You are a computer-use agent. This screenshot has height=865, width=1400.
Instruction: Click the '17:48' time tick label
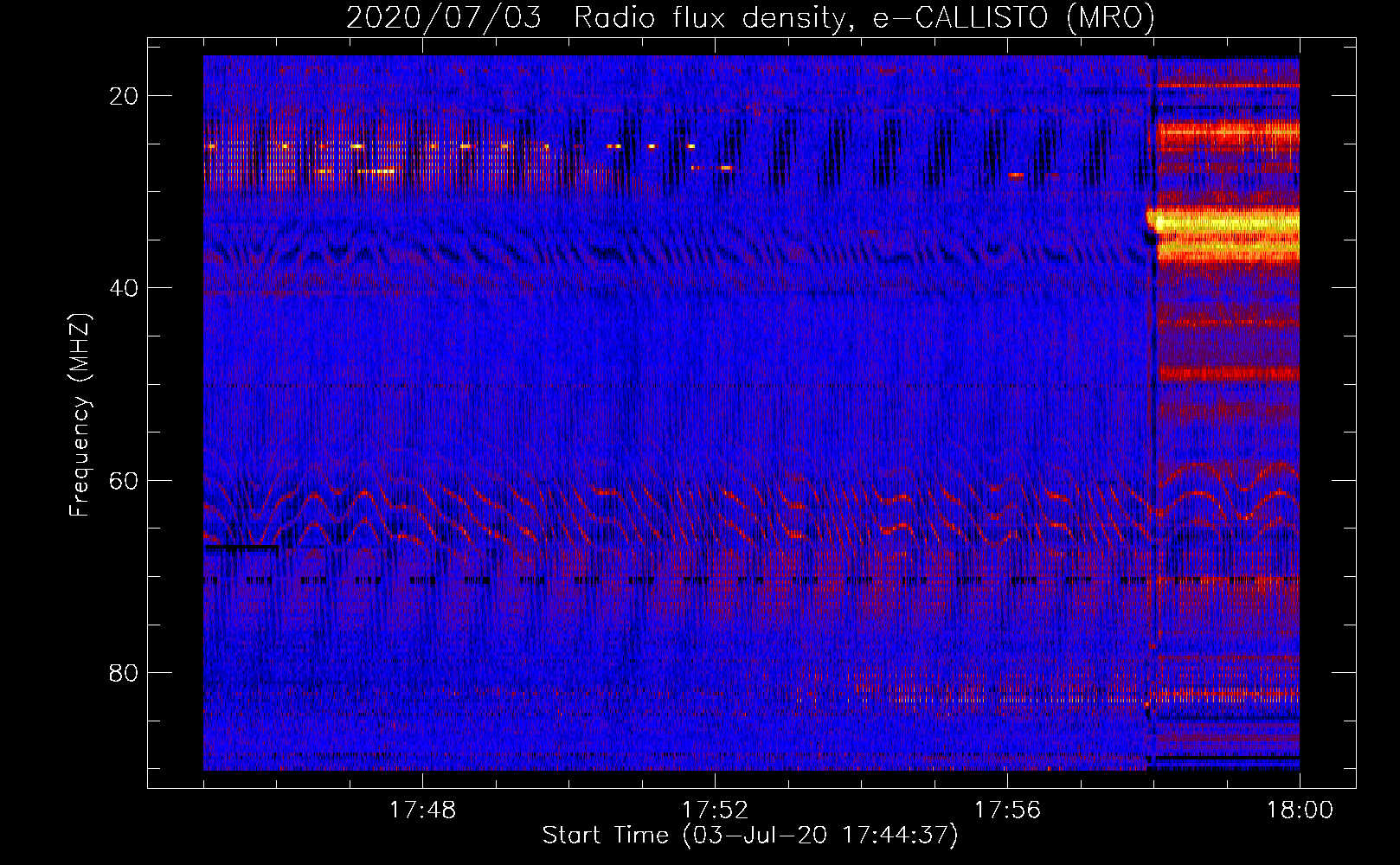(x=422, y=811)
